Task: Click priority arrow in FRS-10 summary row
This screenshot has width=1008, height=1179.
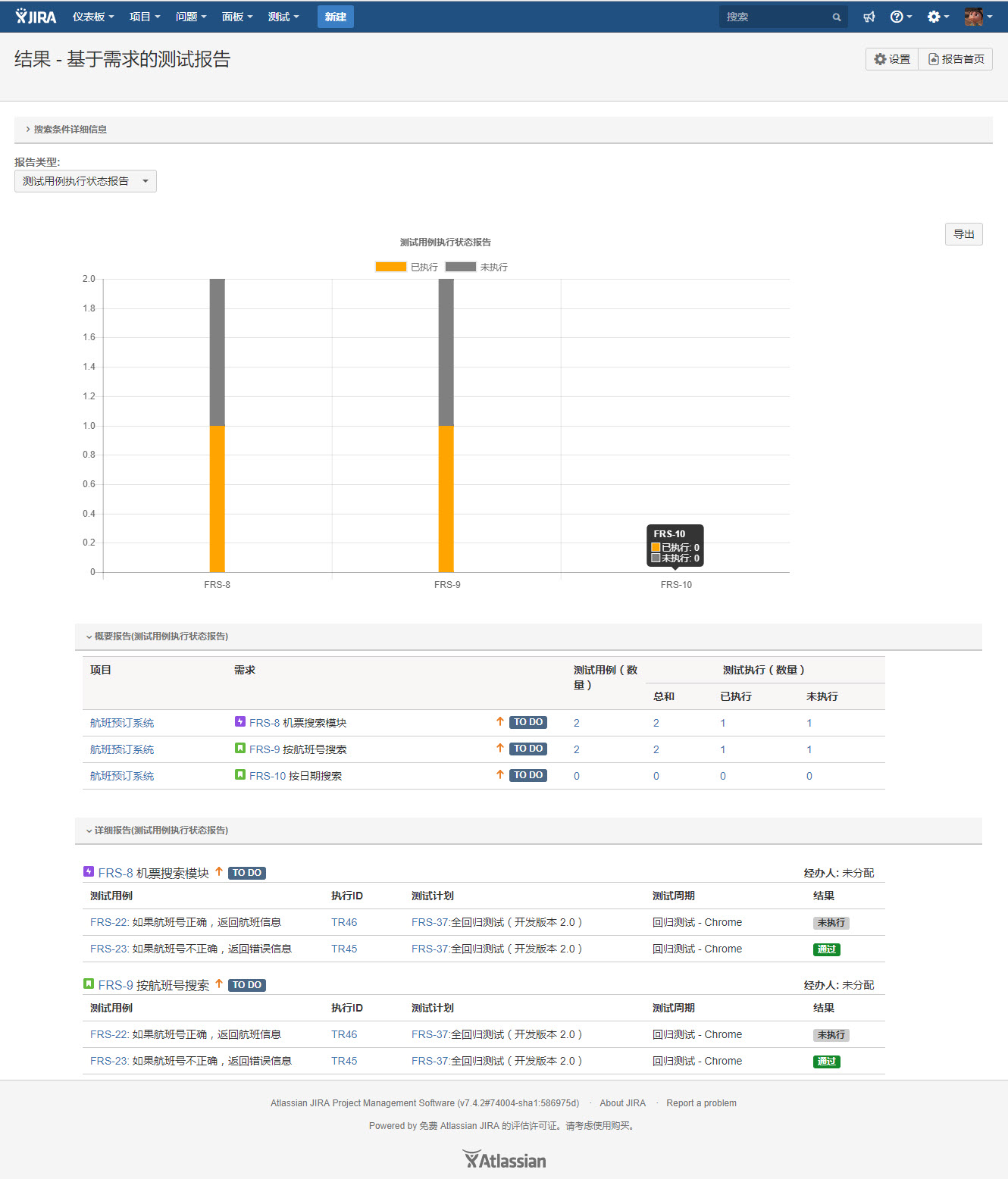Action: coord(500,775)
